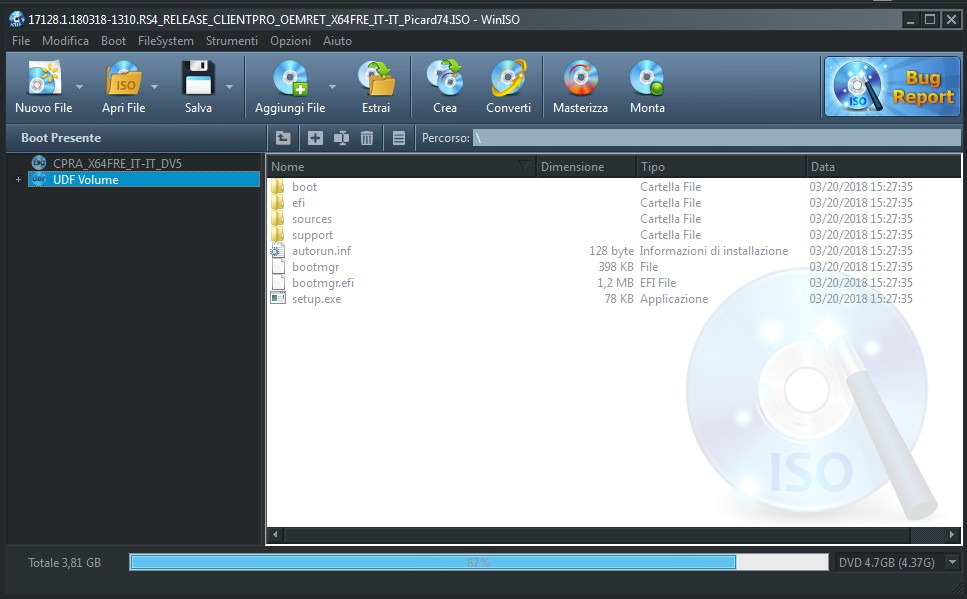The height and width of the screenshot is (599, 967).
Task: Open the Aggiungi File dropdown arrow
Action: (332, 87)
